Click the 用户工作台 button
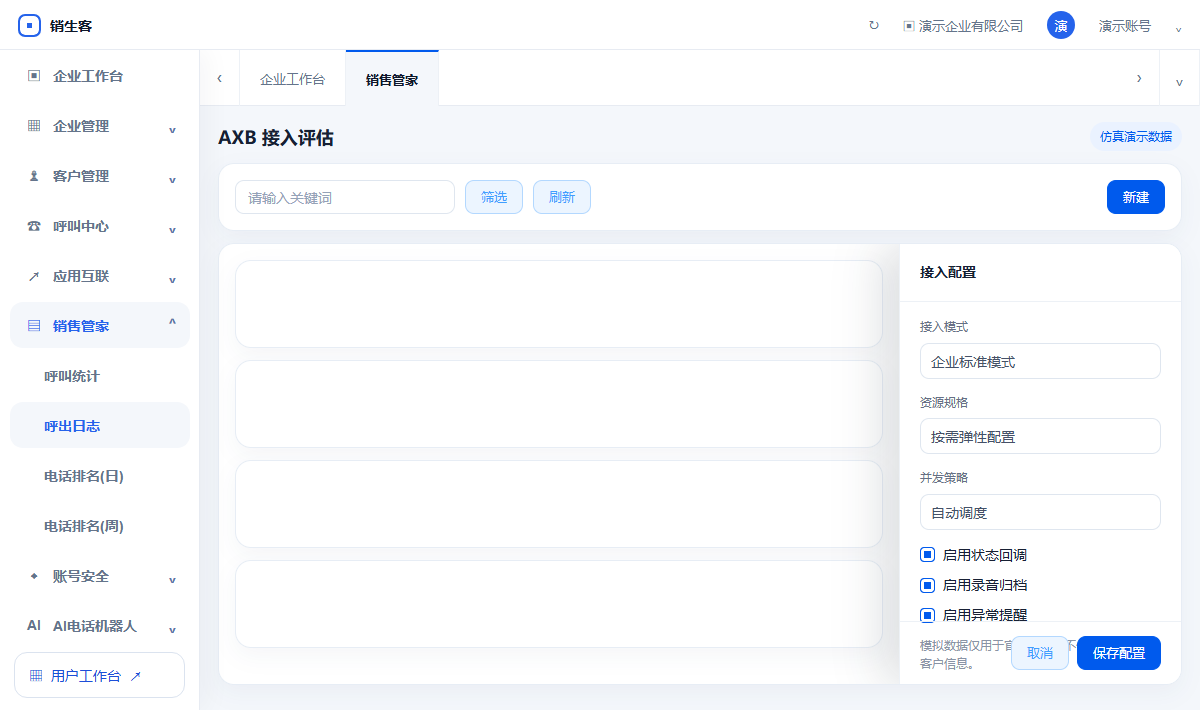 coord(100,675)
